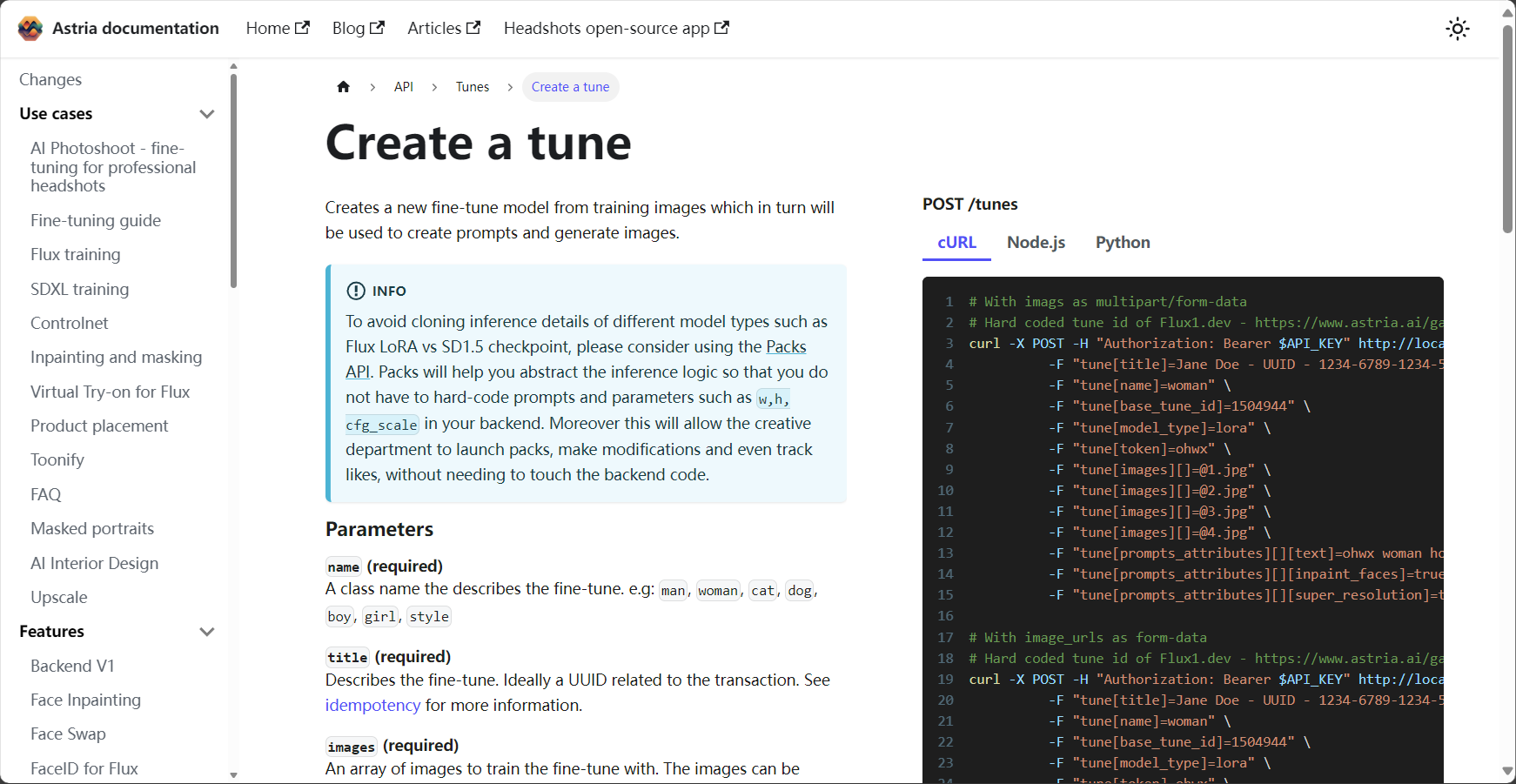The image size is (1516, 784).
Task: Open Face Inpainting page
Action: [x=85, y=700]
